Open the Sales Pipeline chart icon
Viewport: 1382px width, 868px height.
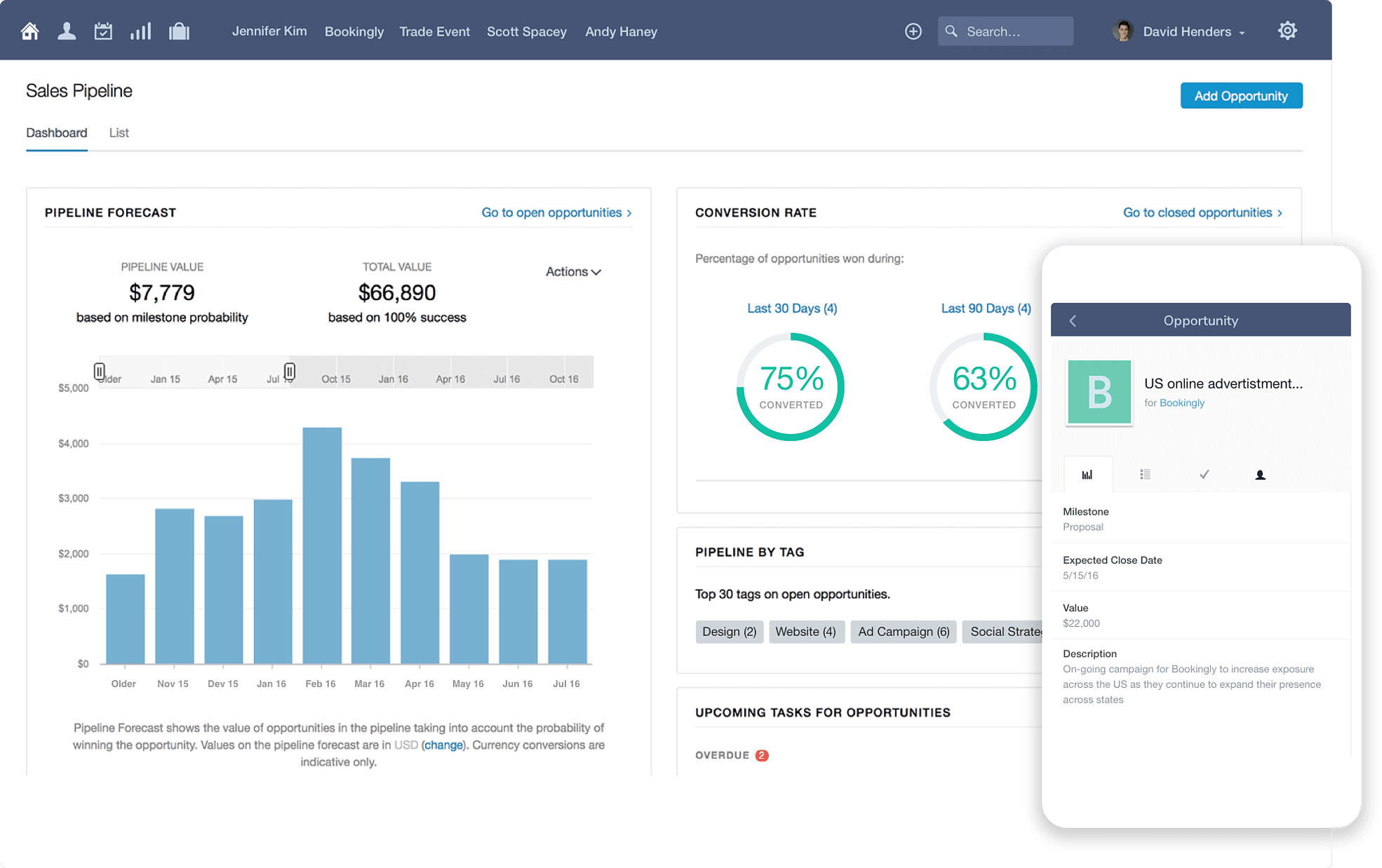(x=141, y=30)
